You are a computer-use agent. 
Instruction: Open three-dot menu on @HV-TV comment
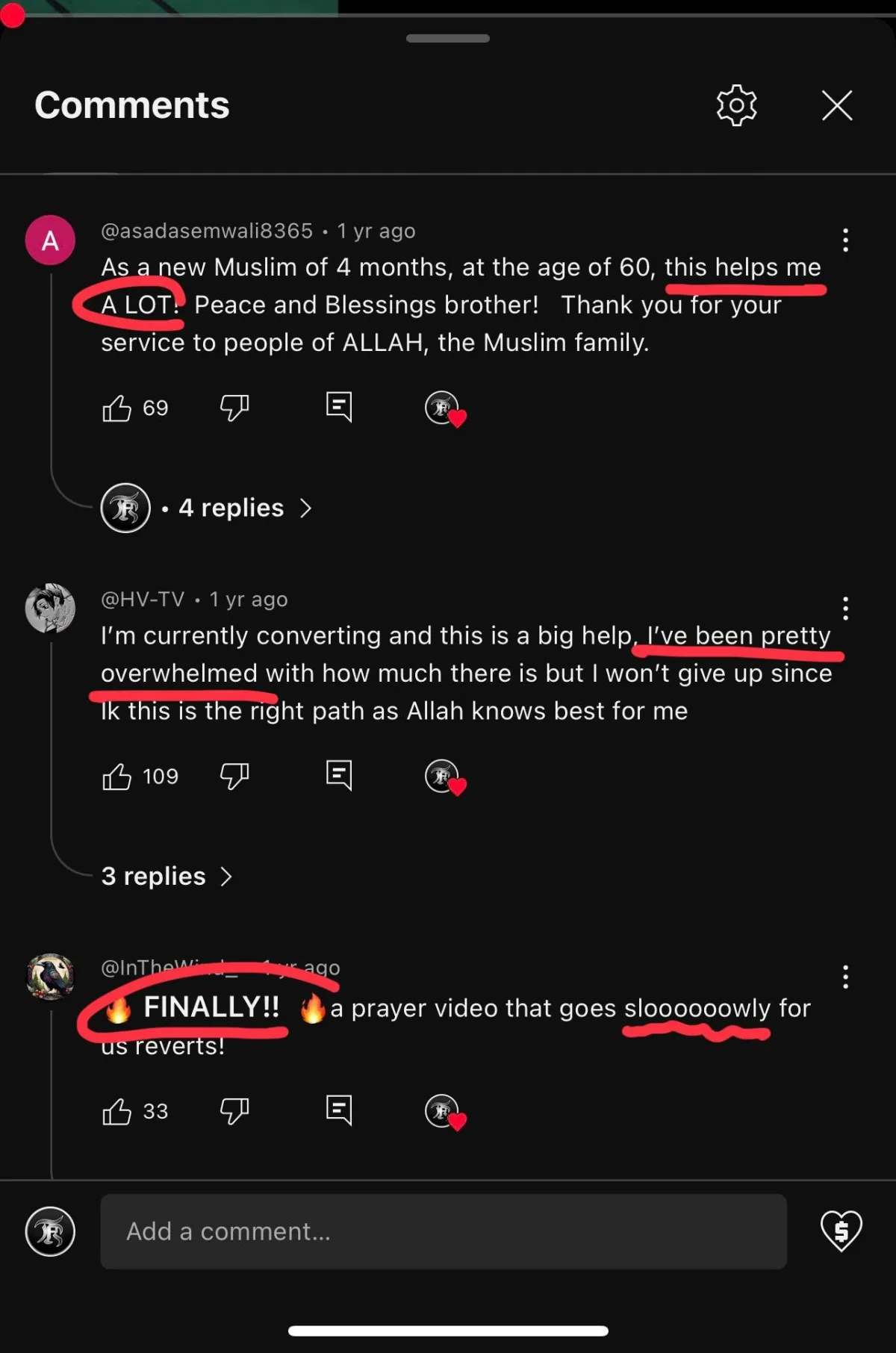tap(845, 609)
